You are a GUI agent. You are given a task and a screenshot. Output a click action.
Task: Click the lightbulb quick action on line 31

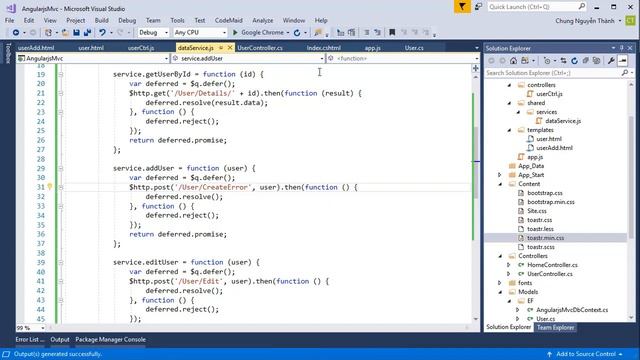[x=50, y=187]
